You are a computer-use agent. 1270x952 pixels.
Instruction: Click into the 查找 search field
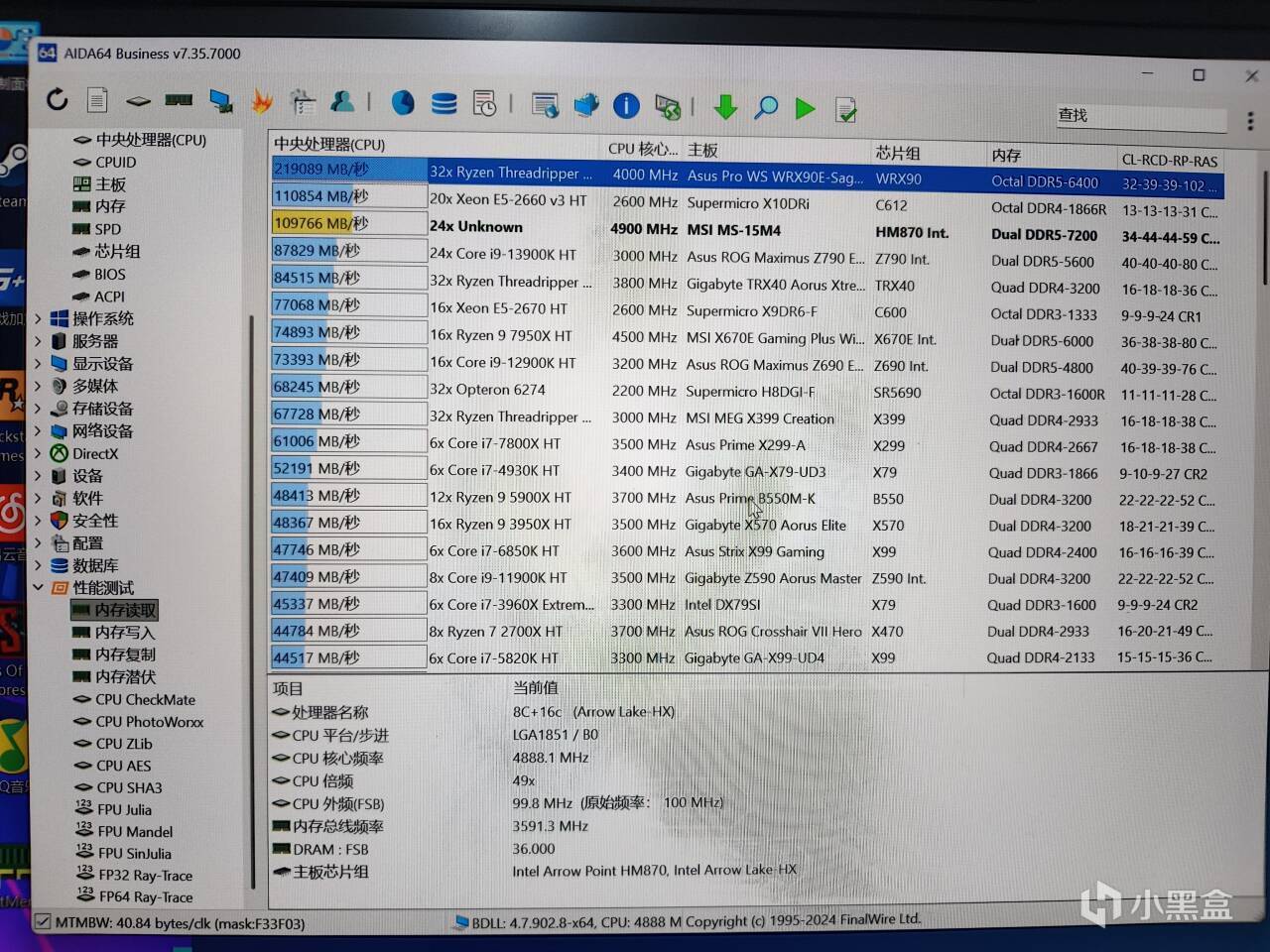[x=1141, y=117]
